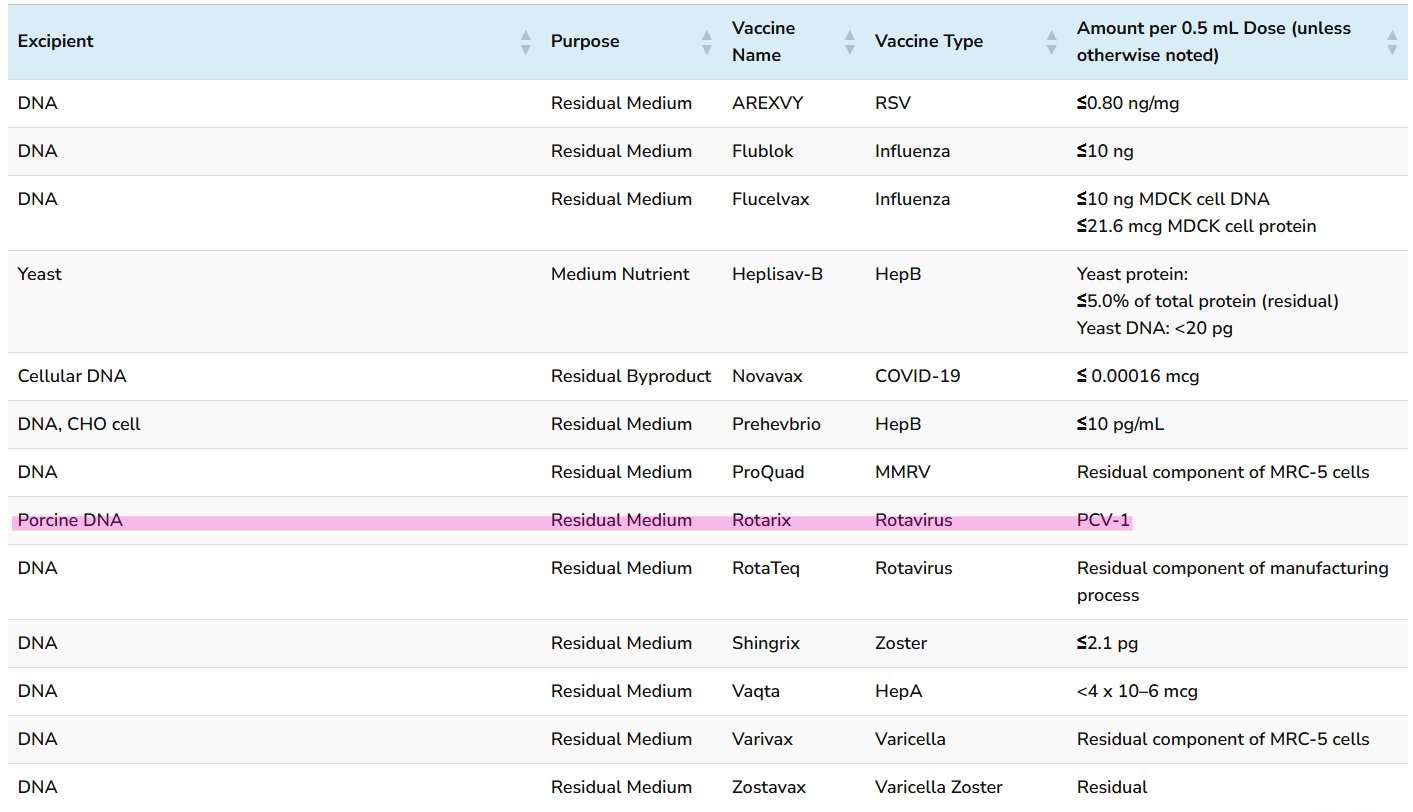
Task: Click the Porcine DNA excipient cell
Action: (70, 520)
